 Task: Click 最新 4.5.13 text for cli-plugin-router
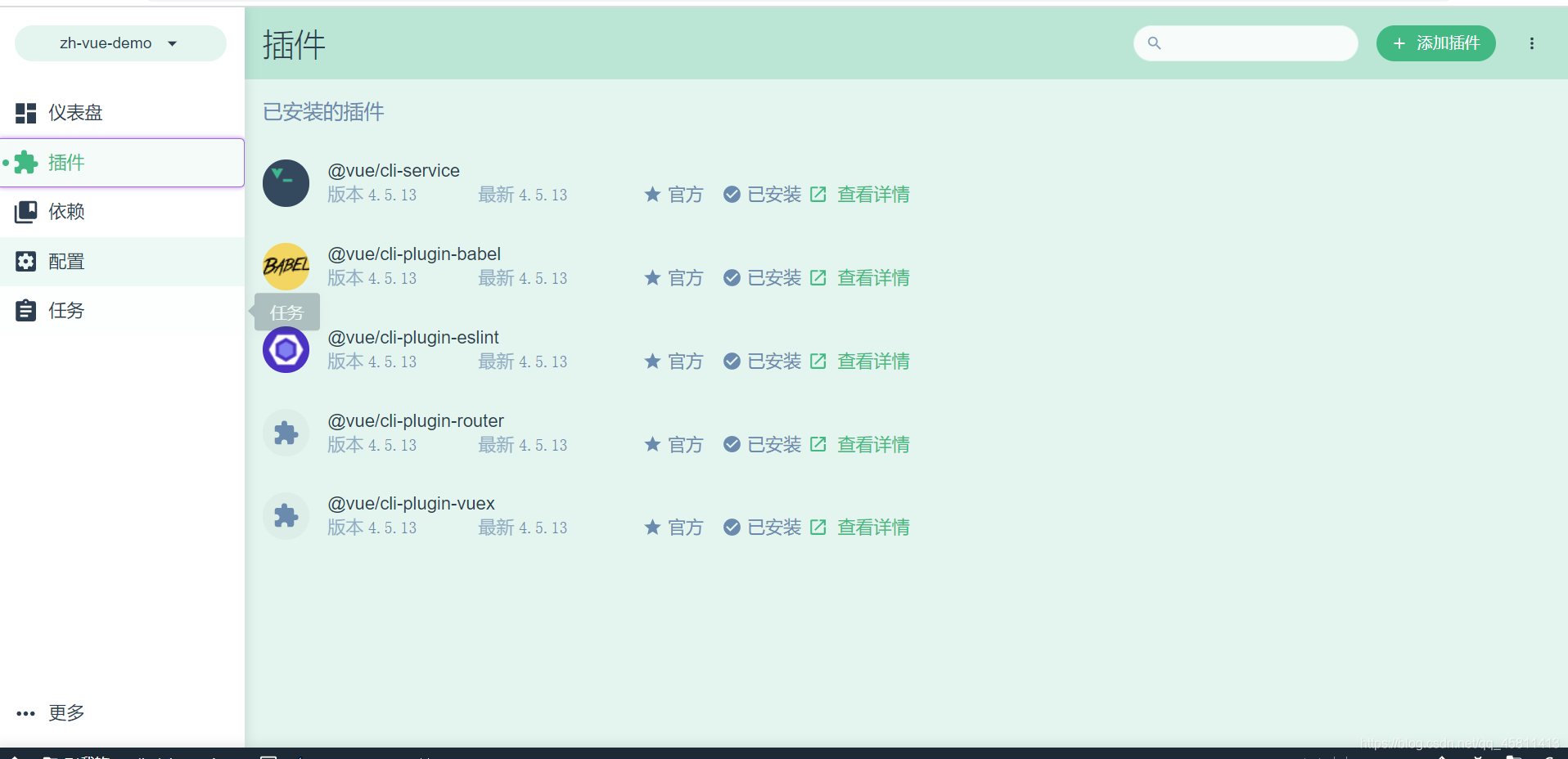(x=523, y=445)
